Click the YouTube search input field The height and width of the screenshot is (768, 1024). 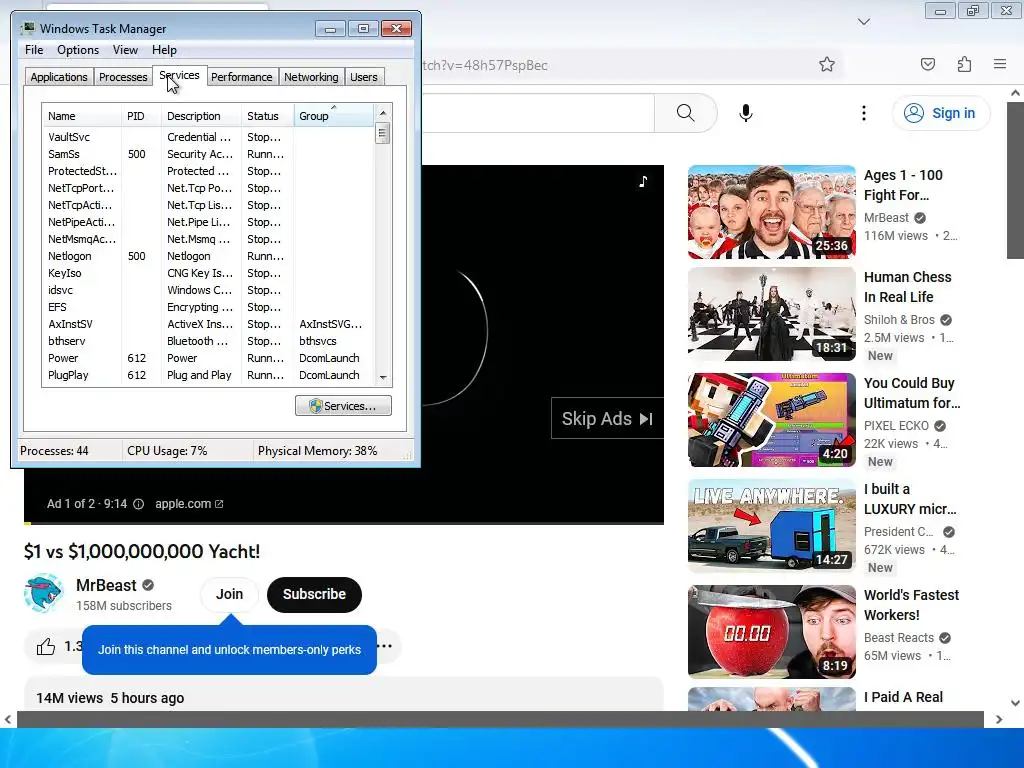538,113
